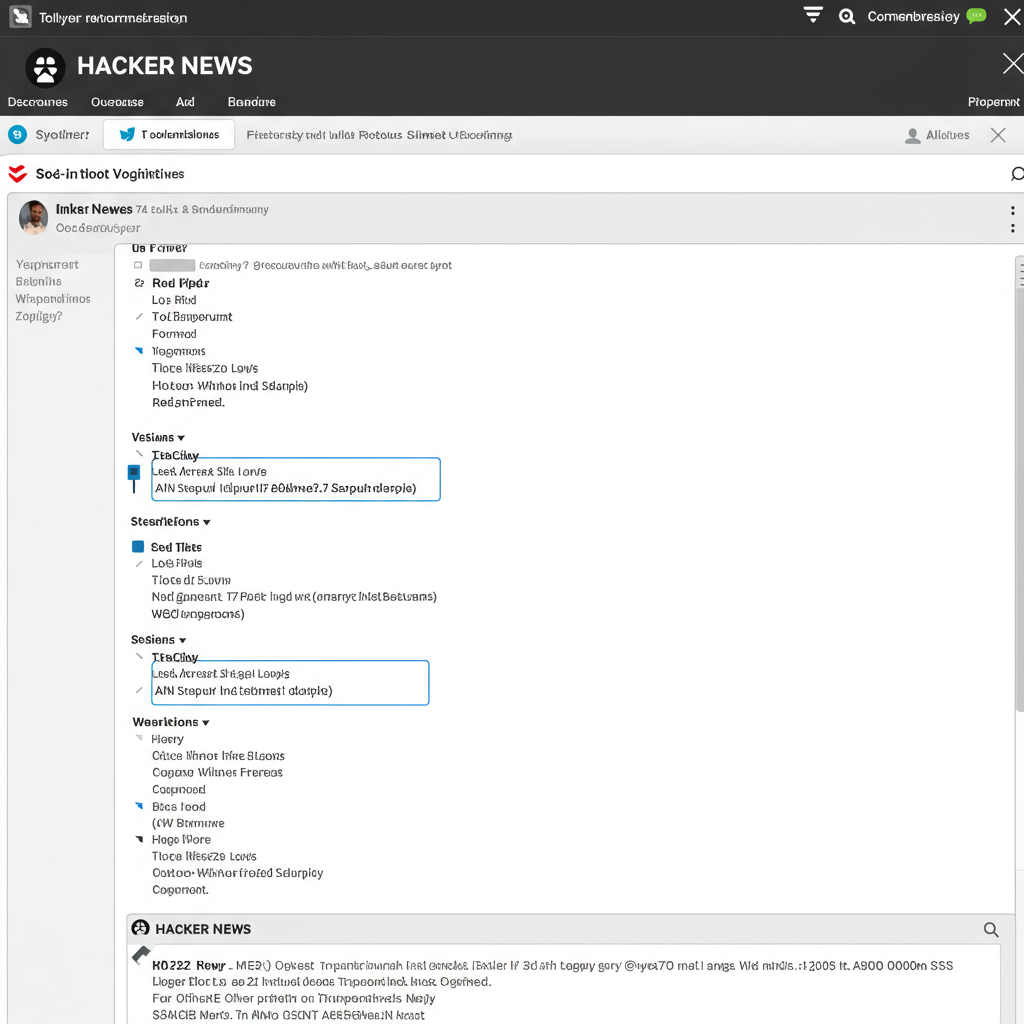
Task: Expand the Stesrriefons dropdown arrow
Action: [207, 522]
